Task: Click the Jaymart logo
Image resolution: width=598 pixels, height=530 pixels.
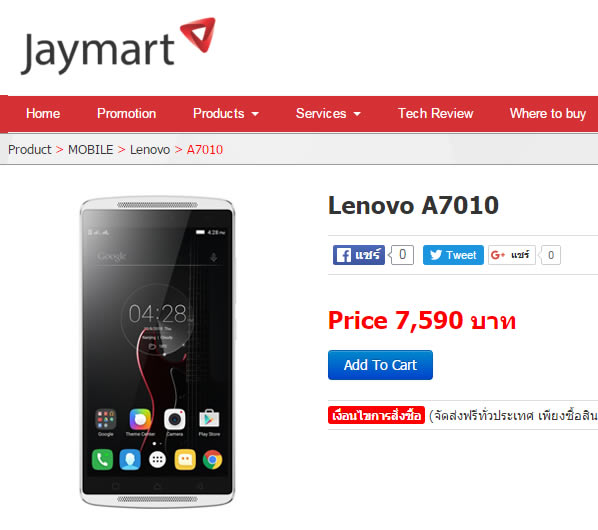Action: [x=118, y=47]
